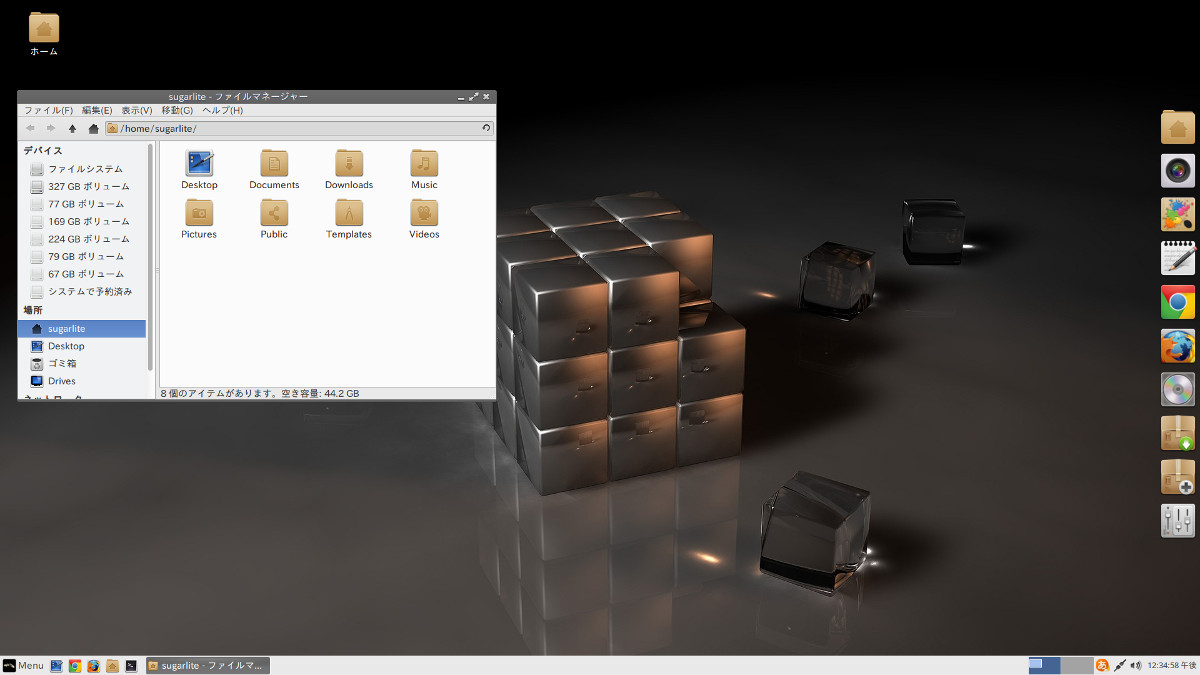
Task: Click the sidebar vertical scrollbar
Action: coord(151,256)
